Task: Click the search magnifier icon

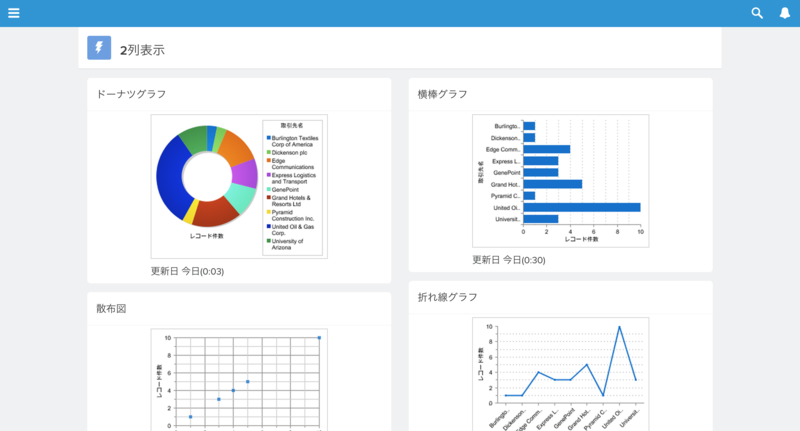Action: [x=757, y=13]
